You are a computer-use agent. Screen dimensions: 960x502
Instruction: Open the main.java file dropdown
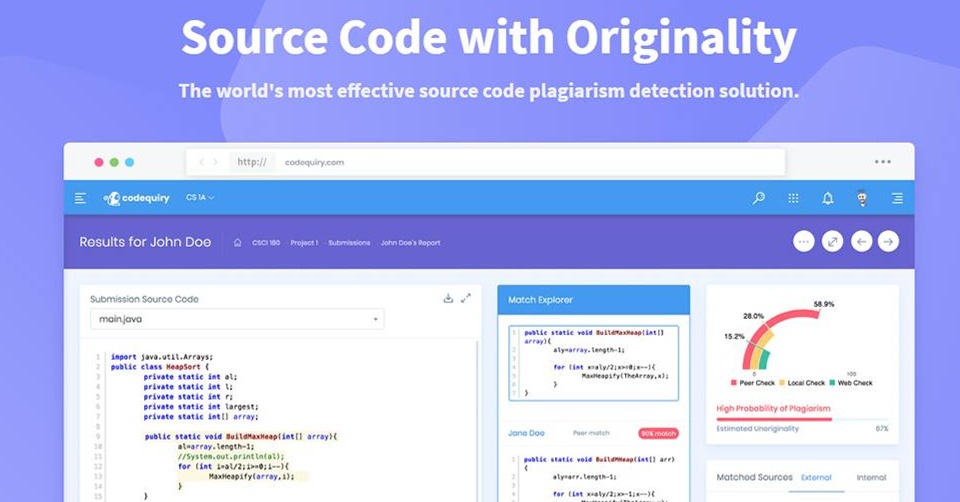237,319
